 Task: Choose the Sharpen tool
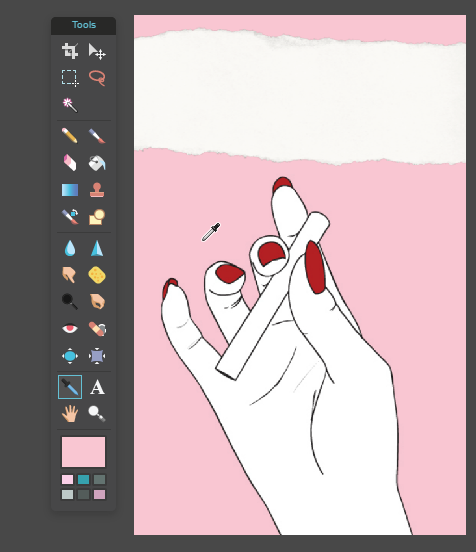(x=97, y=248)
